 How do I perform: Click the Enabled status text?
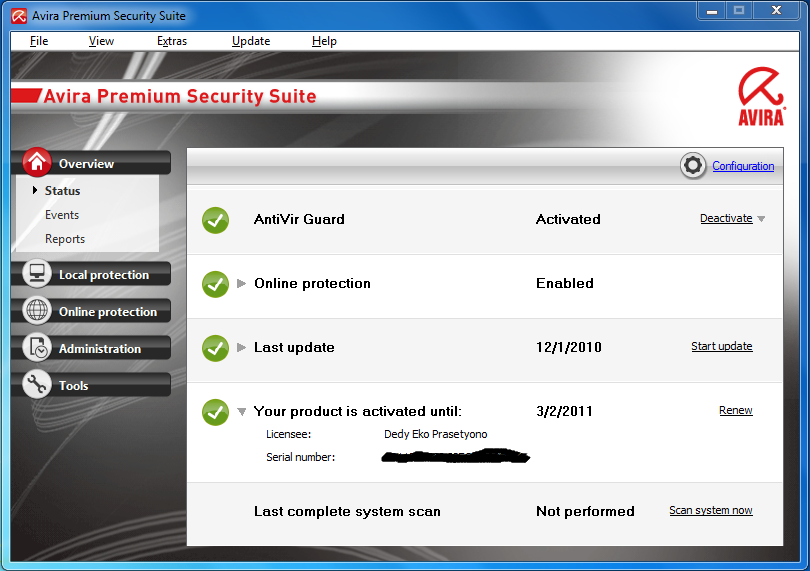click(565, 283)
